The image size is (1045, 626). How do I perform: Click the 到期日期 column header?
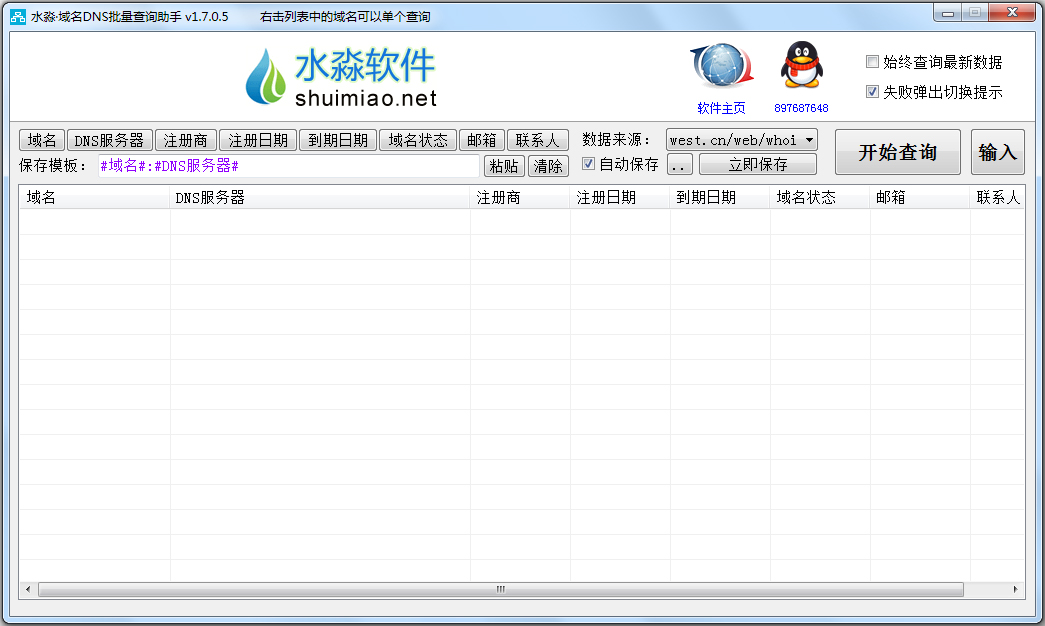point(720,197)
